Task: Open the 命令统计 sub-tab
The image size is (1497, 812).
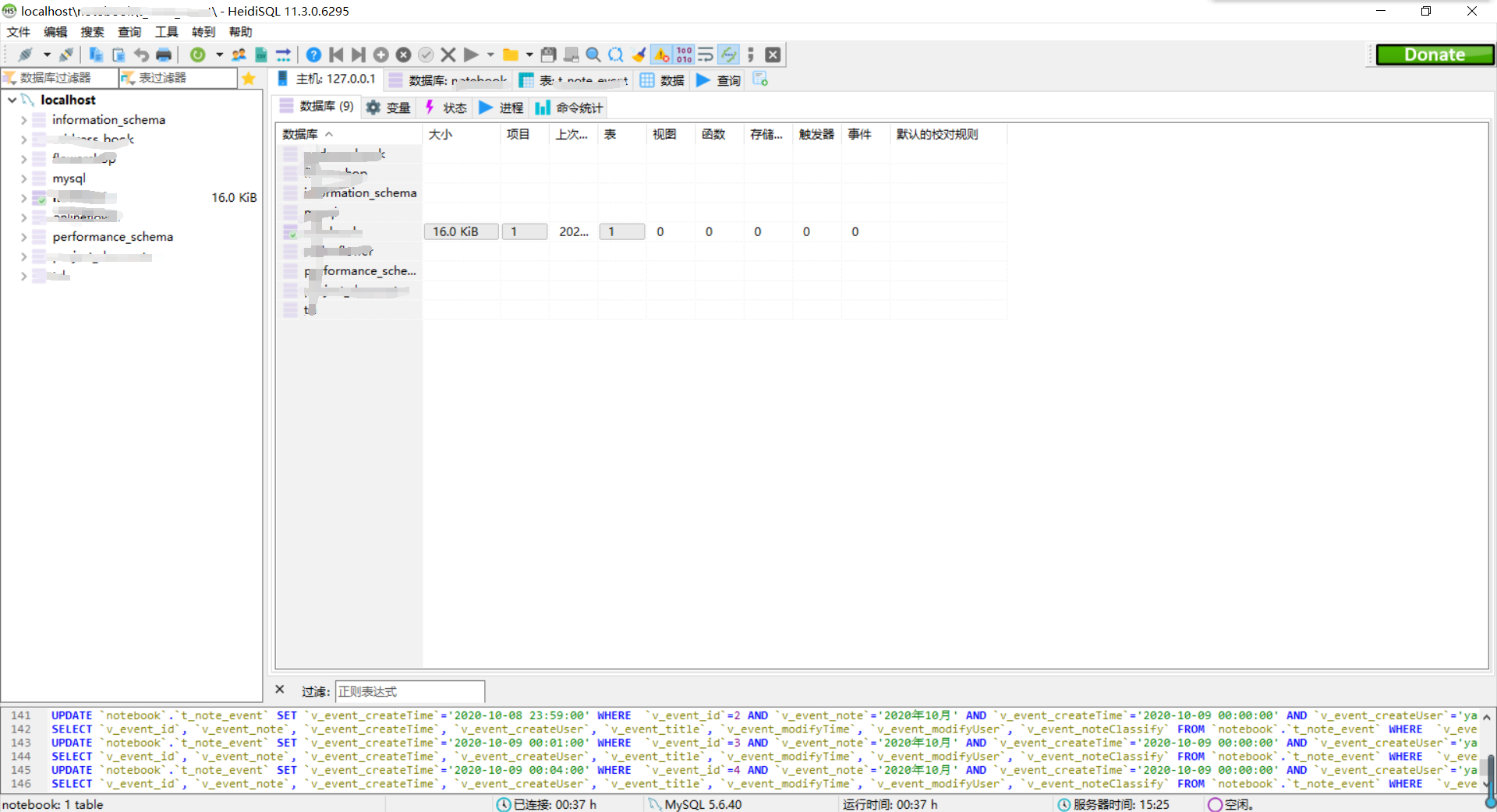Action: click(x=568, y=108)
